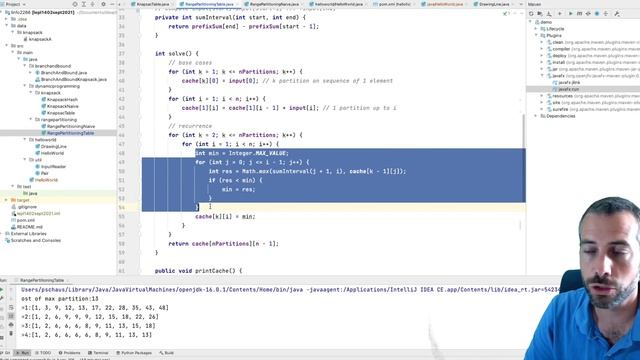
Task: Open the Project panel gear settings
Action: click(103, 4)
